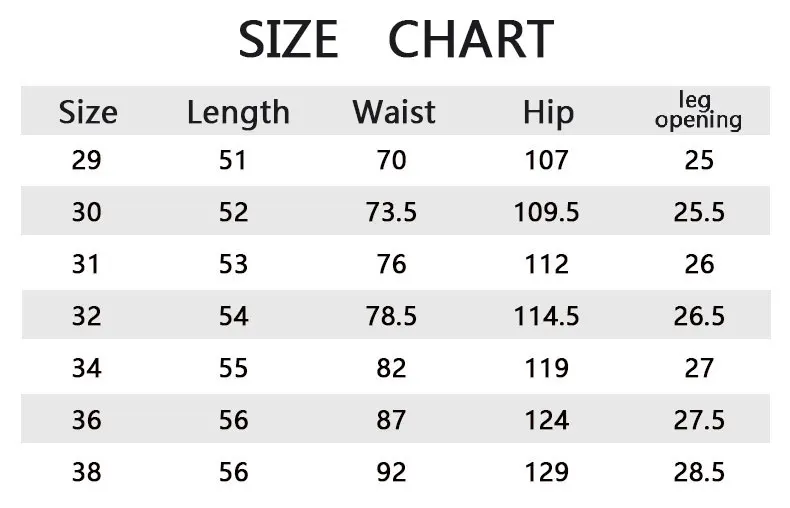
Task: Click the hip value 109.5
Action: [546, 212]
